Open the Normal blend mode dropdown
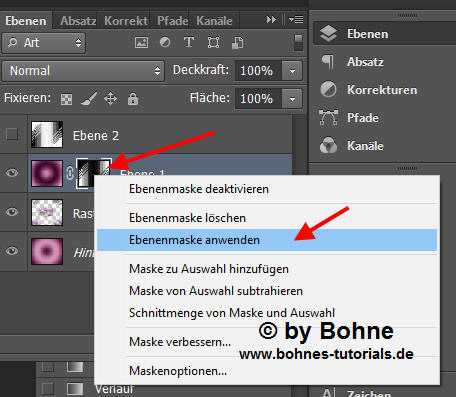The width and height of the screenshot is (456, 397). (x=83, y=71)
